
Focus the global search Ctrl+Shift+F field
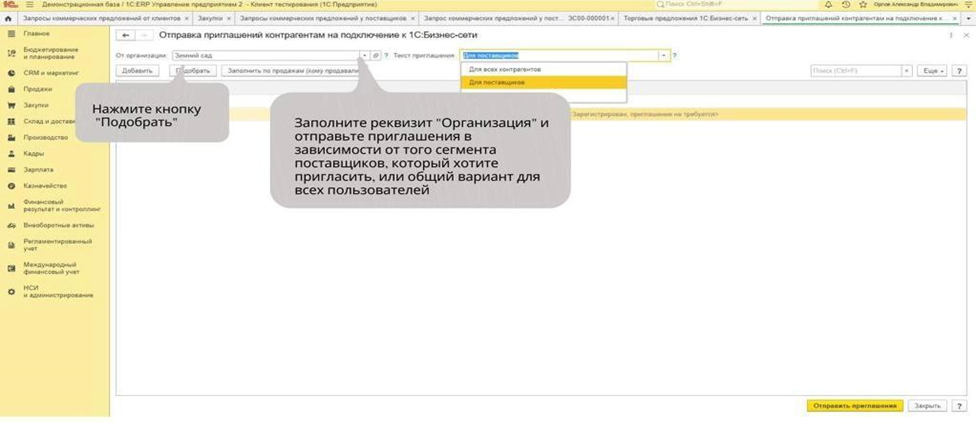pyautogui.click(x=738, y=4)
